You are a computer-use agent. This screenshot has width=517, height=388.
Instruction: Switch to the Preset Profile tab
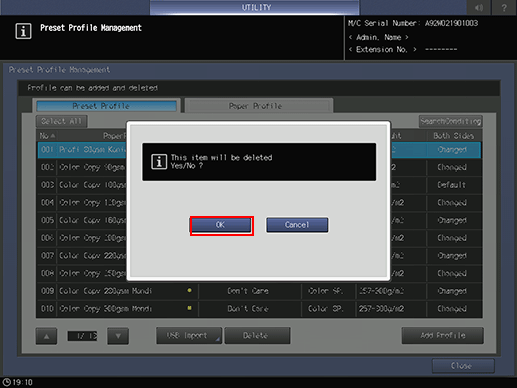(x=106, y=106)
